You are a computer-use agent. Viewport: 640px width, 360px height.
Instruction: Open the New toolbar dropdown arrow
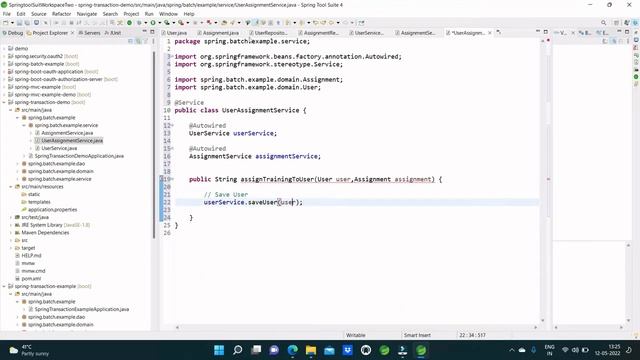click(x=12, y=23)
